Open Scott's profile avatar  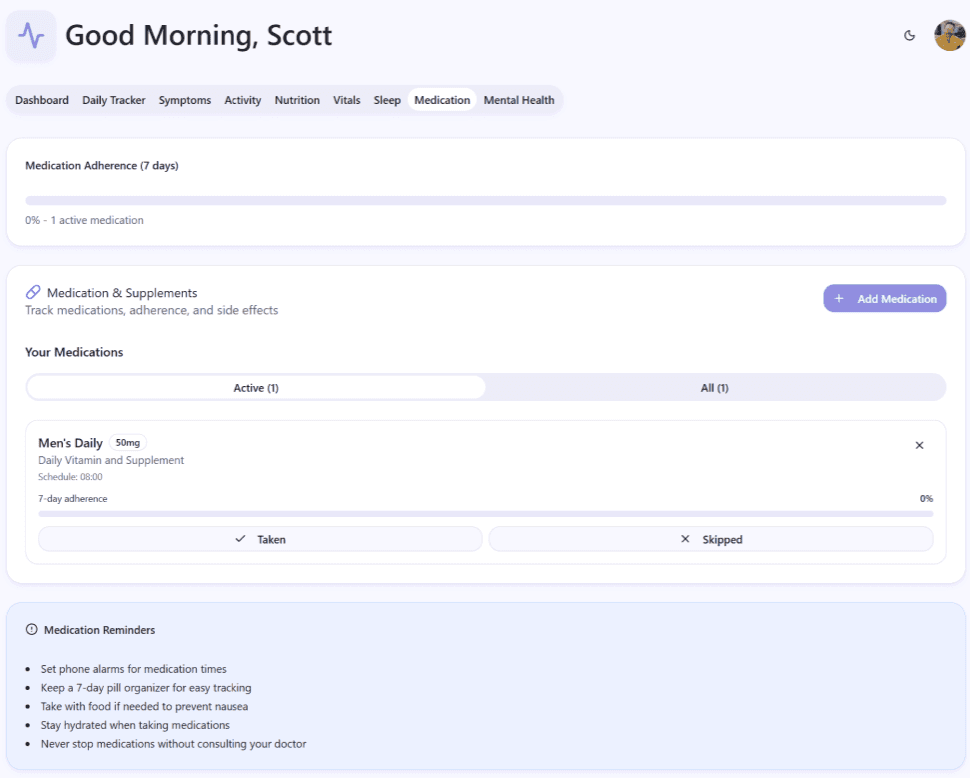[950, 35]
